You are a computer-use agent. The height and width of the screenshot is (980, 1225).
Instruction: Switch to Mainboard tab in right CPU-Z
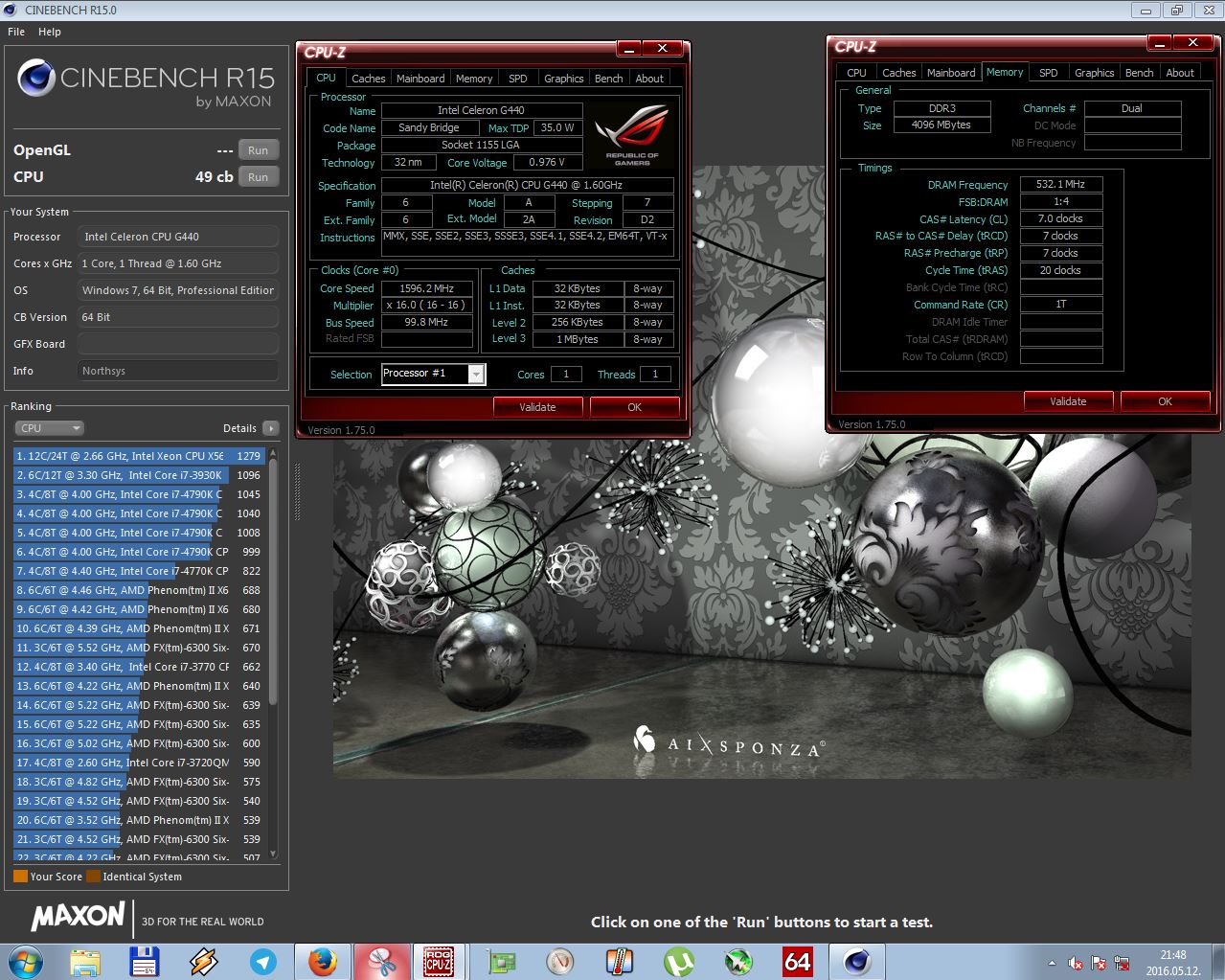(951, 73)
